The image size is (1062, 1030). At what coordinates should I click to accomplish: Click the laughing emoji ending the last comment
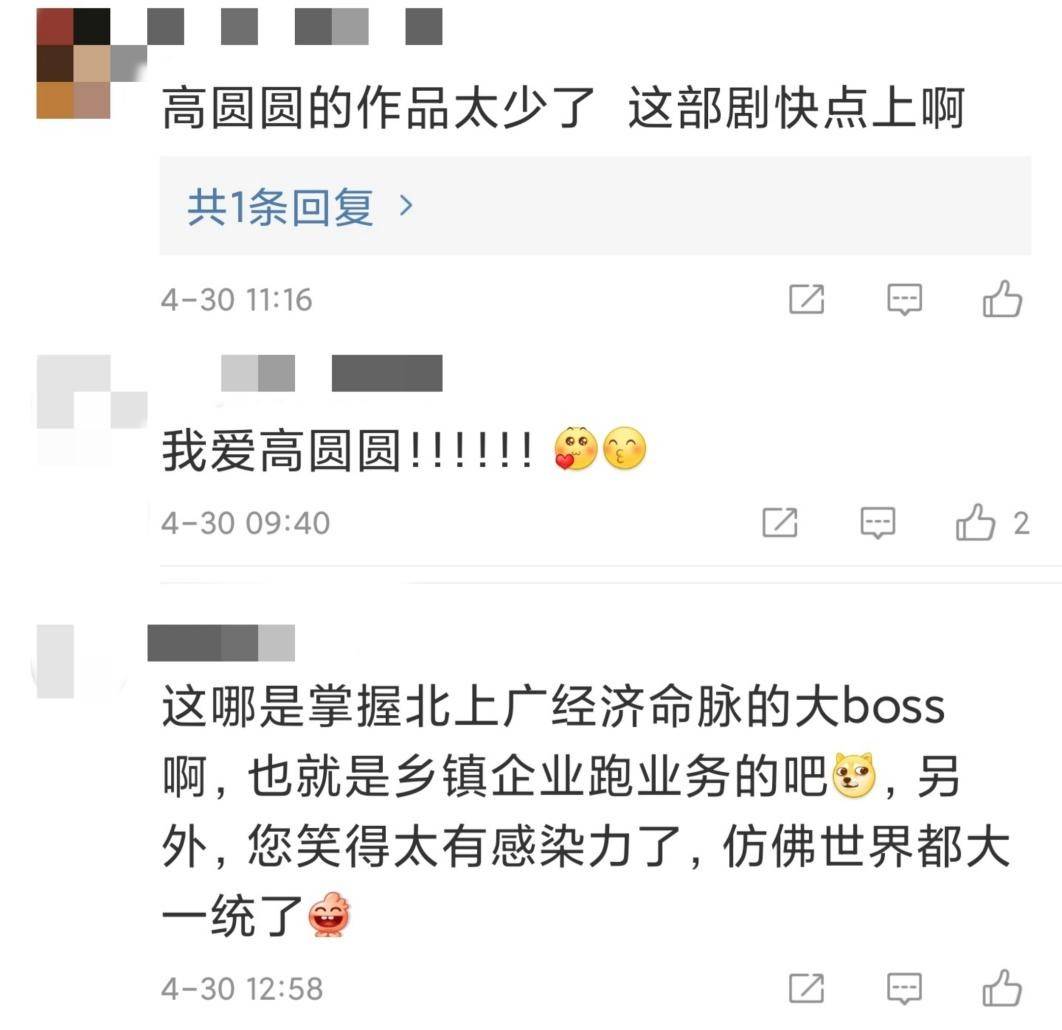(x=328, y=914)
